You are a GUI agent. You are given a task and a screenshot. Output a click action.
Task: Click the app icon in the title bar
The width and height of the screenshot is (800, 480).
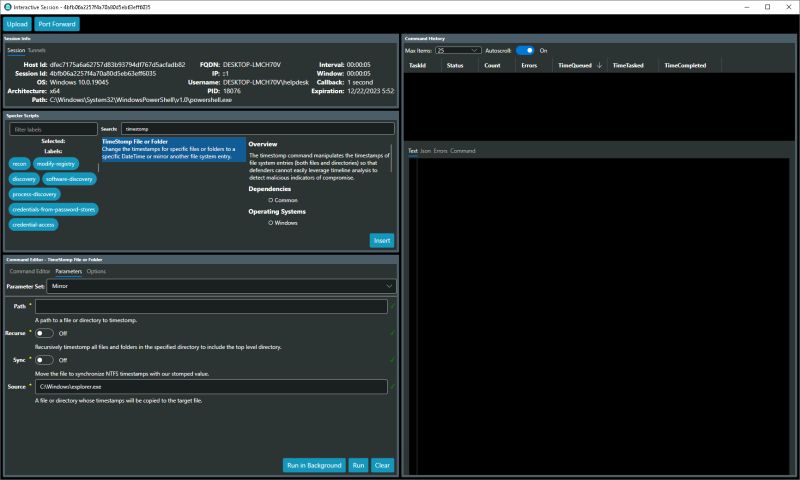(8, 7)
